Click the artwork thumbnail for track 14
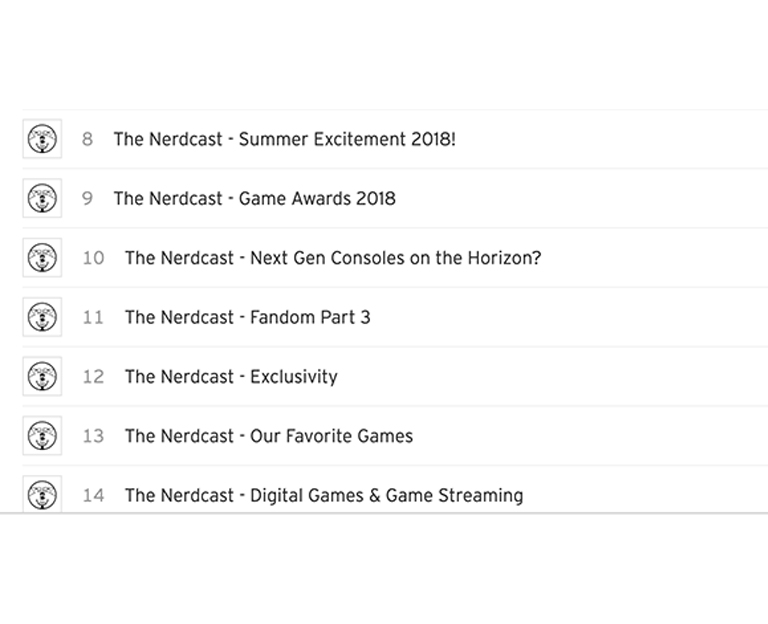 tap(42, 494)
